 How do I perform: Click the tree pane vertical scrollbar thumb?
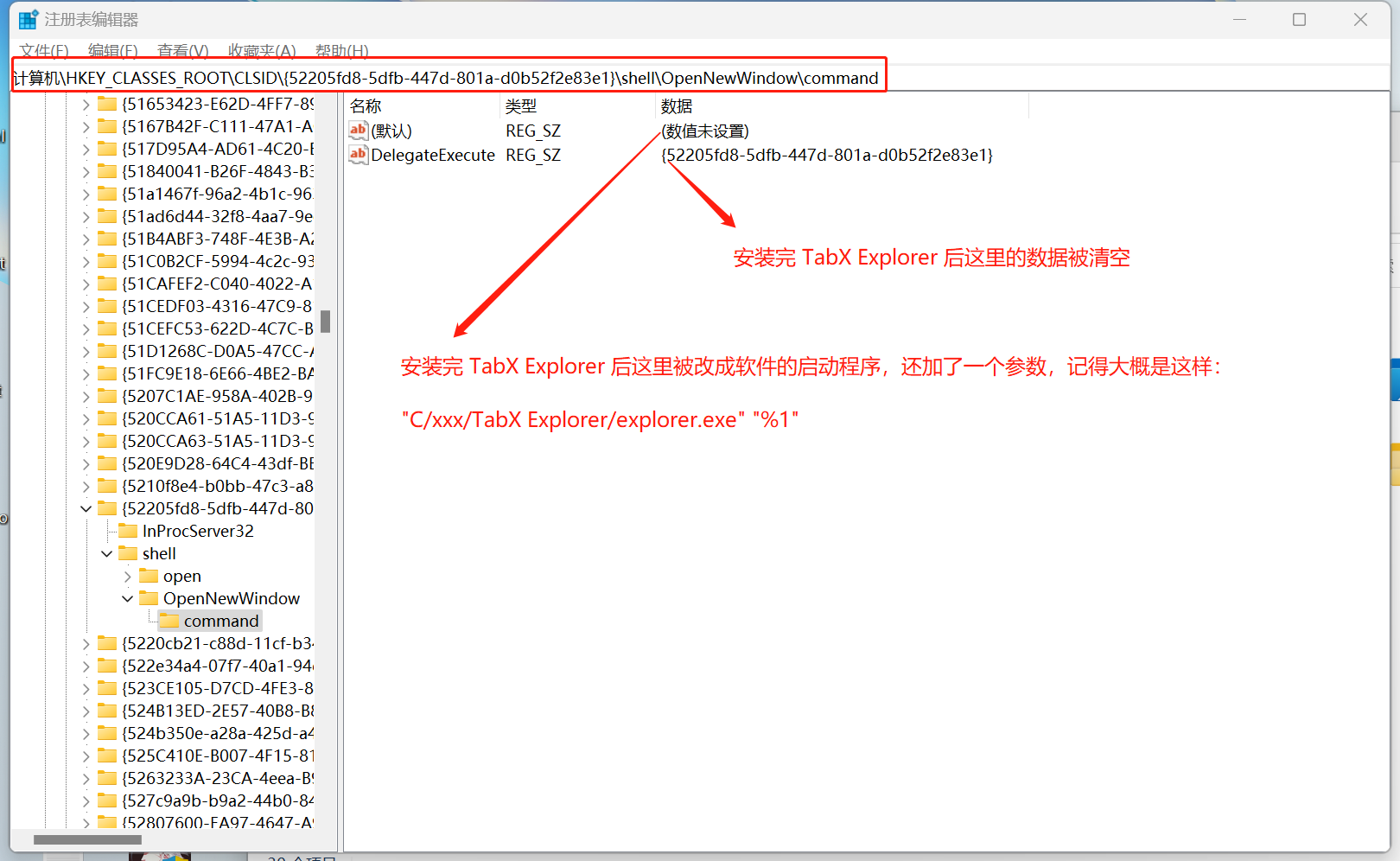(x=326, y=322)
